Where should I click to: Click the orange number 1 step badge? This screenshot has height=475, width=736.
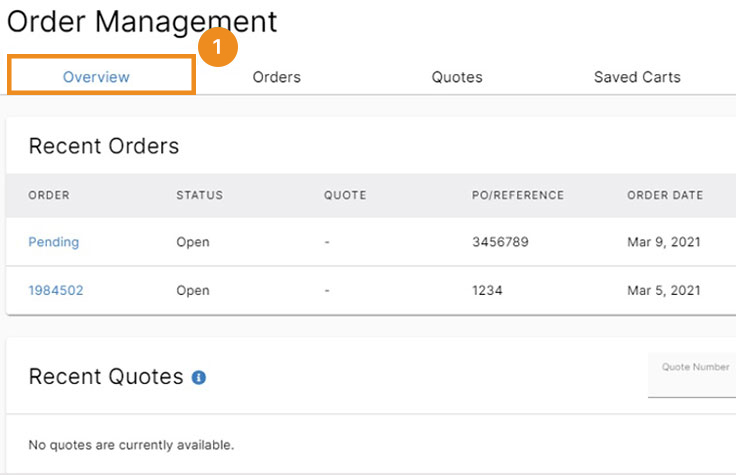pyautogui.click(x=218, y=47)
